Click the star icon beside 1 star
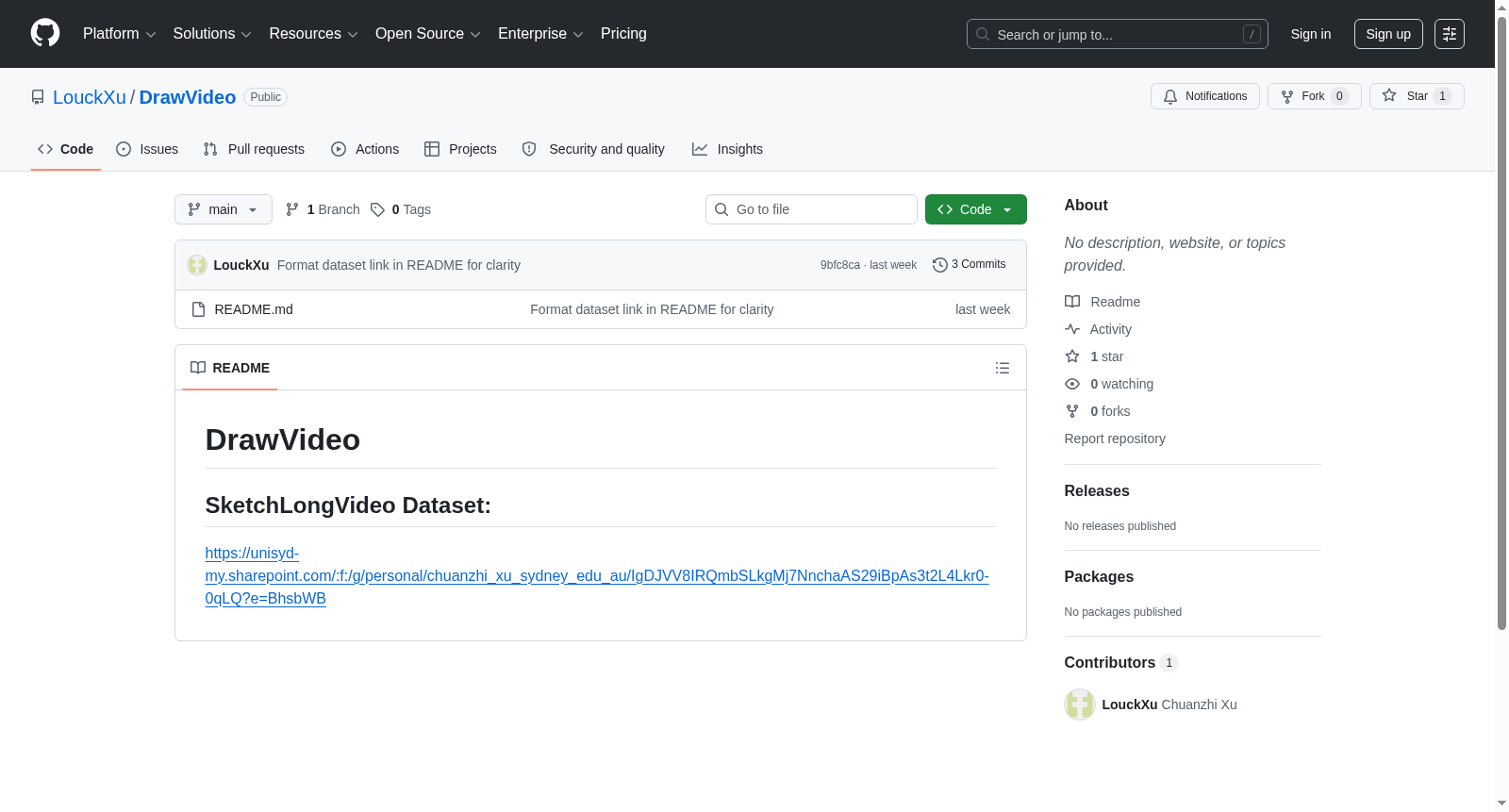Screen dimensions: 1509x812 coord(1072,356)
